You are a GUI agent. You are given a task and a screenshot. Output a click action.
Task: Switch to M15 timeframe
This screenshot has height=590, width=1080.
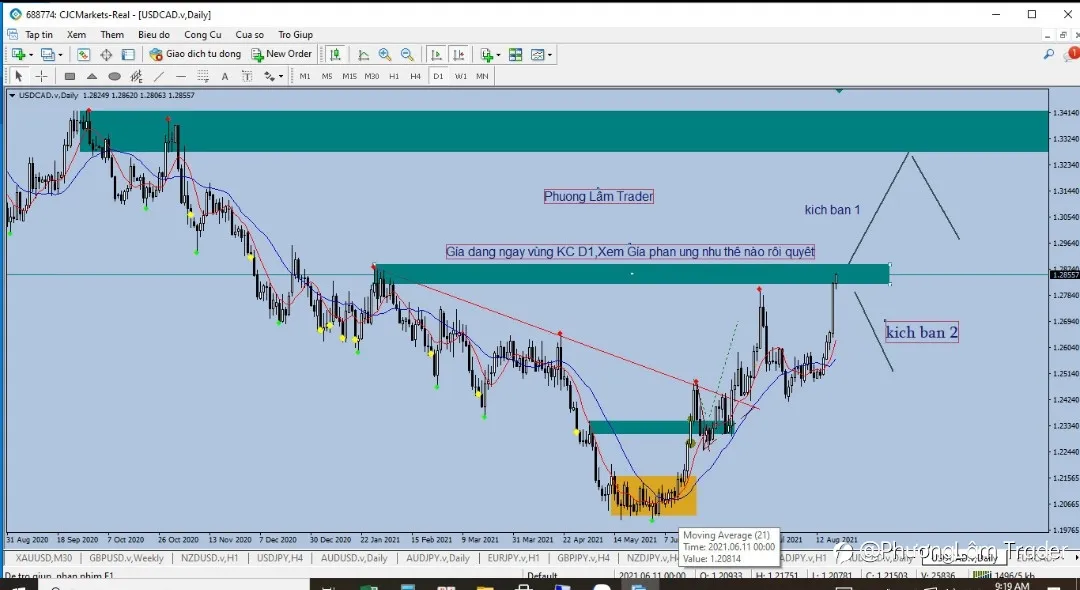(349, 76)
